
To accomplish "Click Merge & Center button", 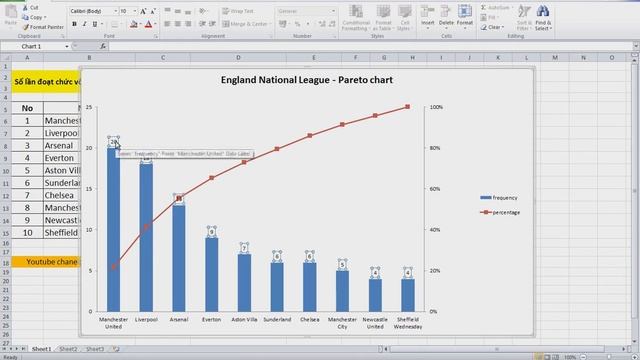I will coord(247,24).
